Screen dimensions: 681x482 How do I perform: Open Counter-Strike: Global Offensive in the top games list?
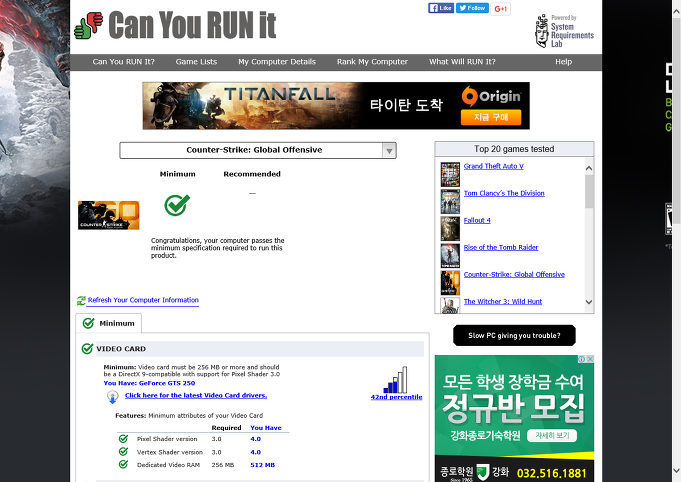point(514,274)
